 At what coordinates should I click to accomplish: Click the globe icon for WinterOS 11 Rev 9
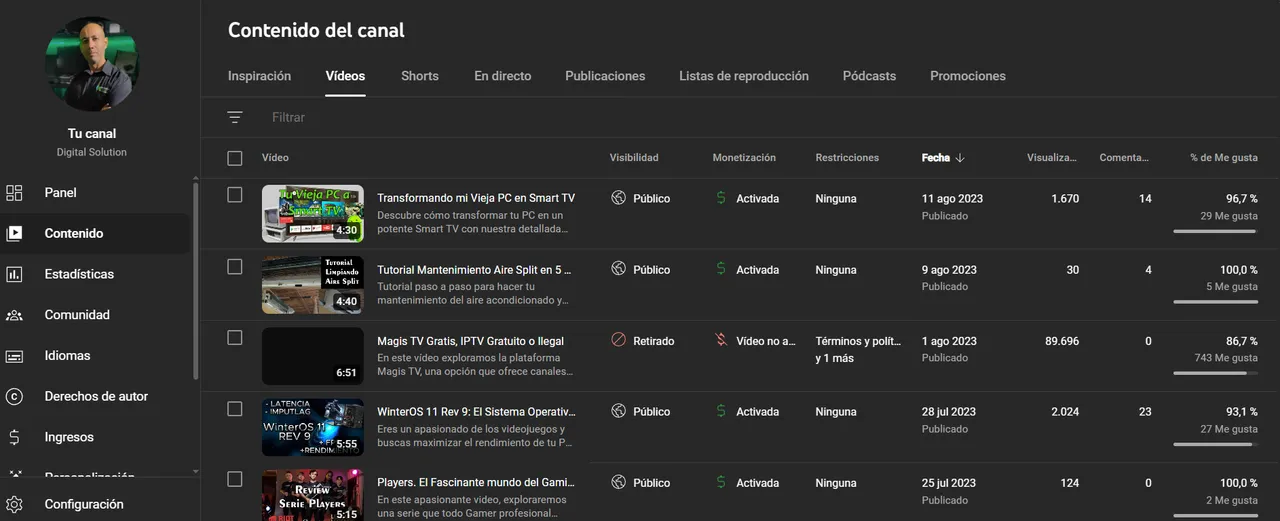coord(618,411)
